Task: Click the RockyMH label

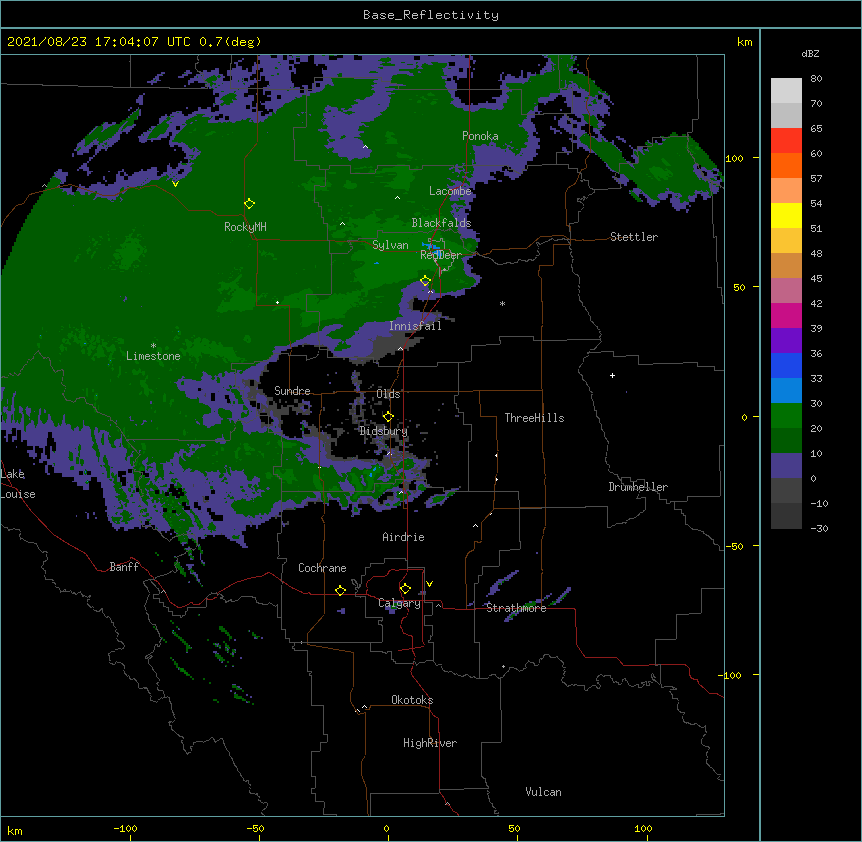Action: (x=245, y=227)
